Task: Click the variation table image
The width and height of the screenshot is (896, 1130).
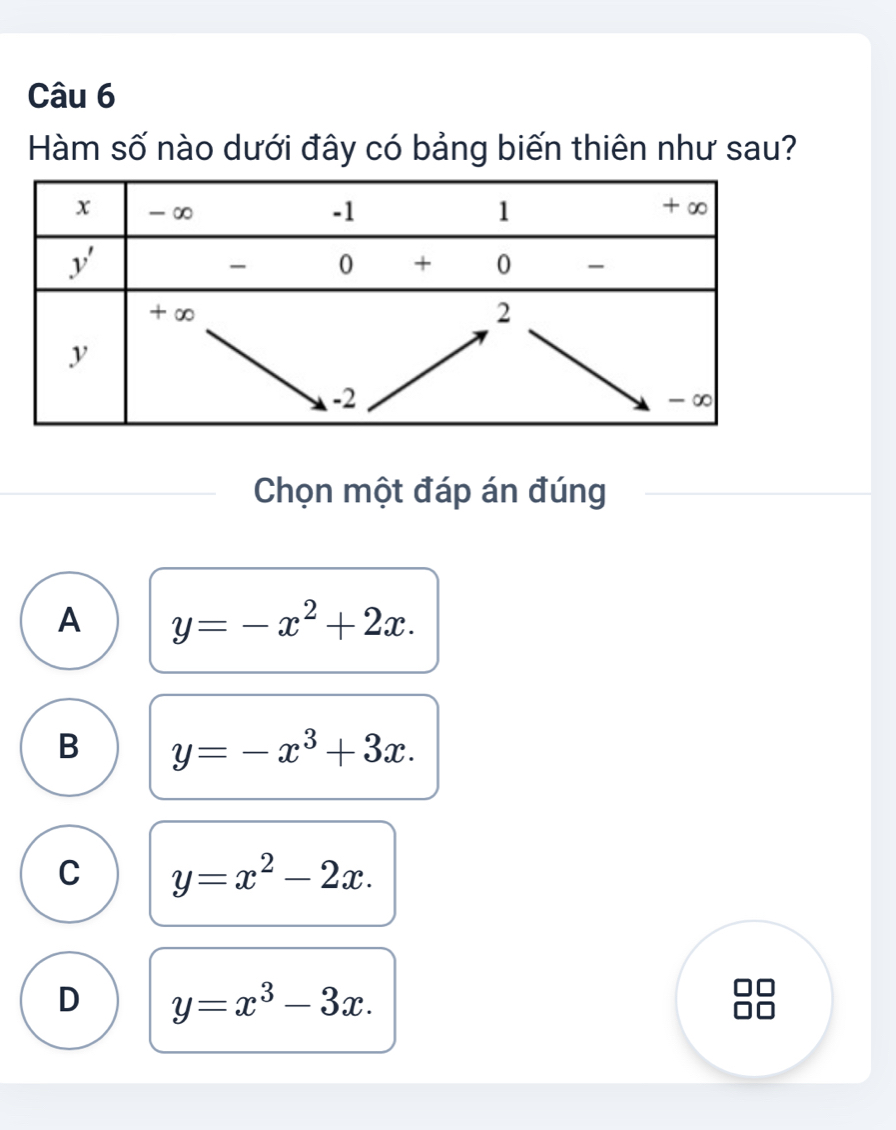Action: (x=377, y=302)
